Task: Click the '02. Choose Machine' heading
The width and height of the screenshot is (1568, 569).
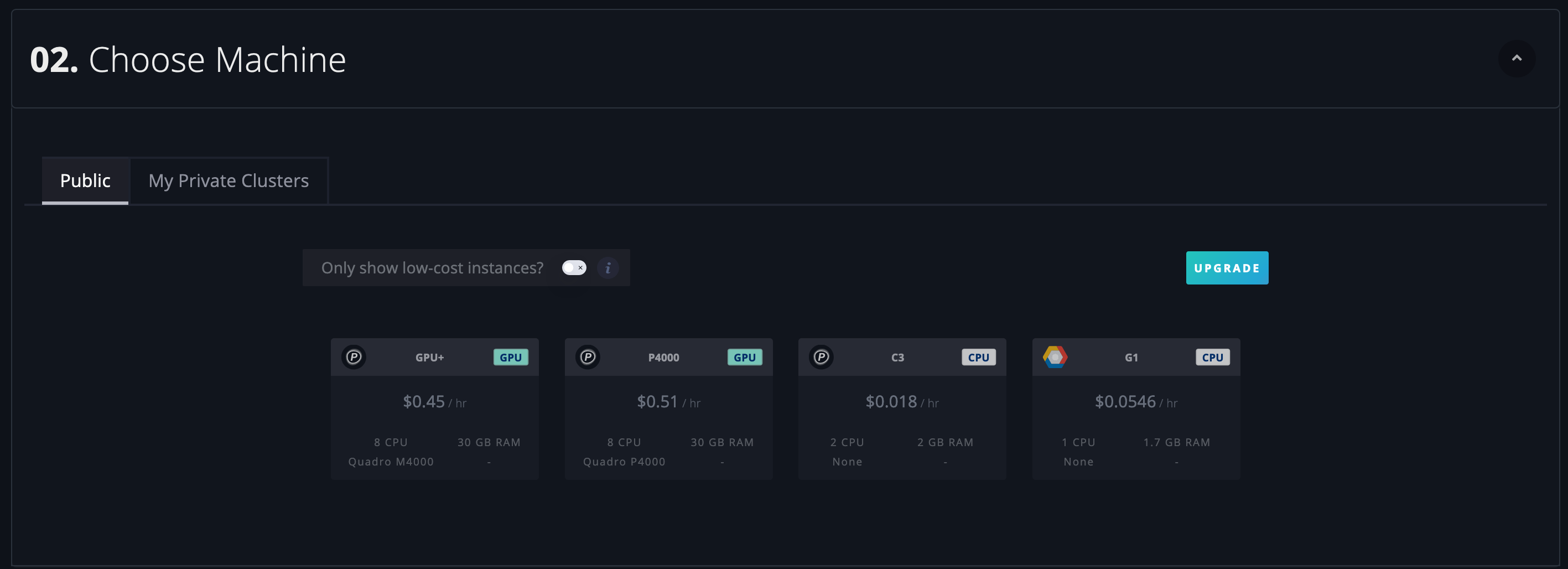Action: point(188,60)
